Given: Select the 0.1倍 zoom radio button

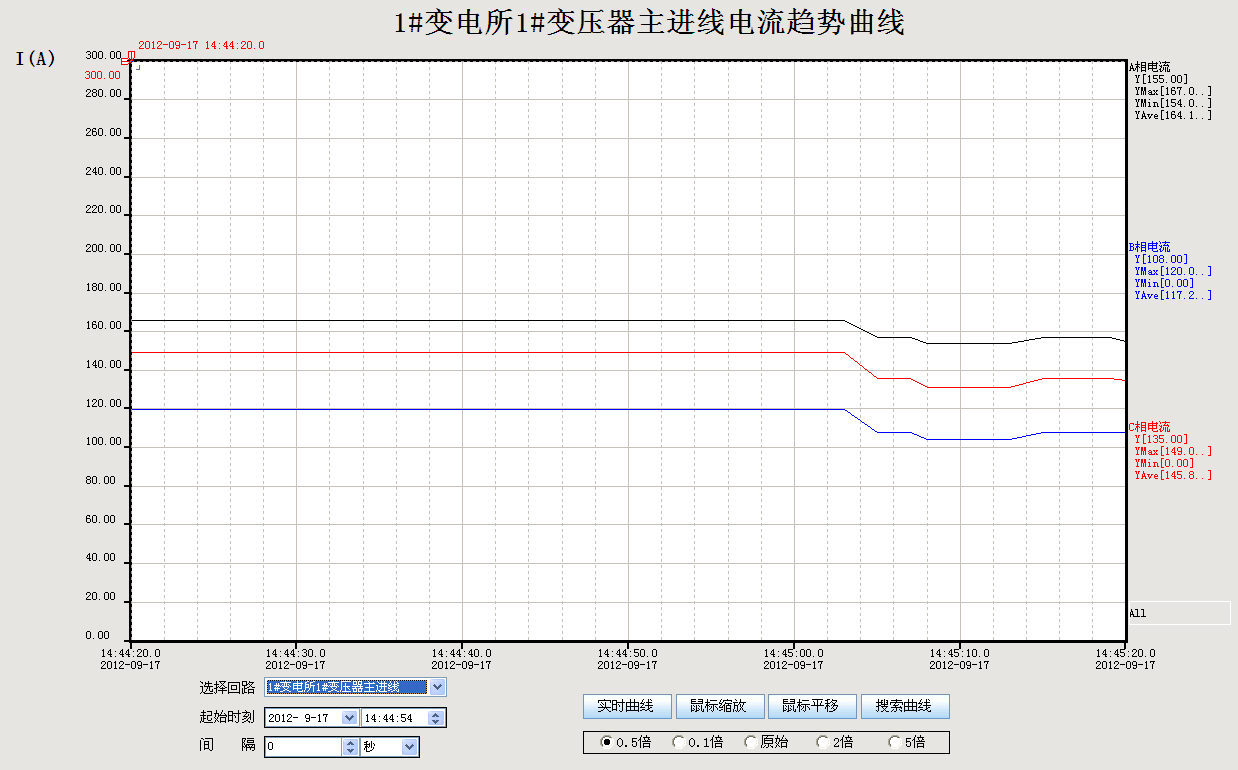Looking at the screenshot, I should tap(678, 742).
